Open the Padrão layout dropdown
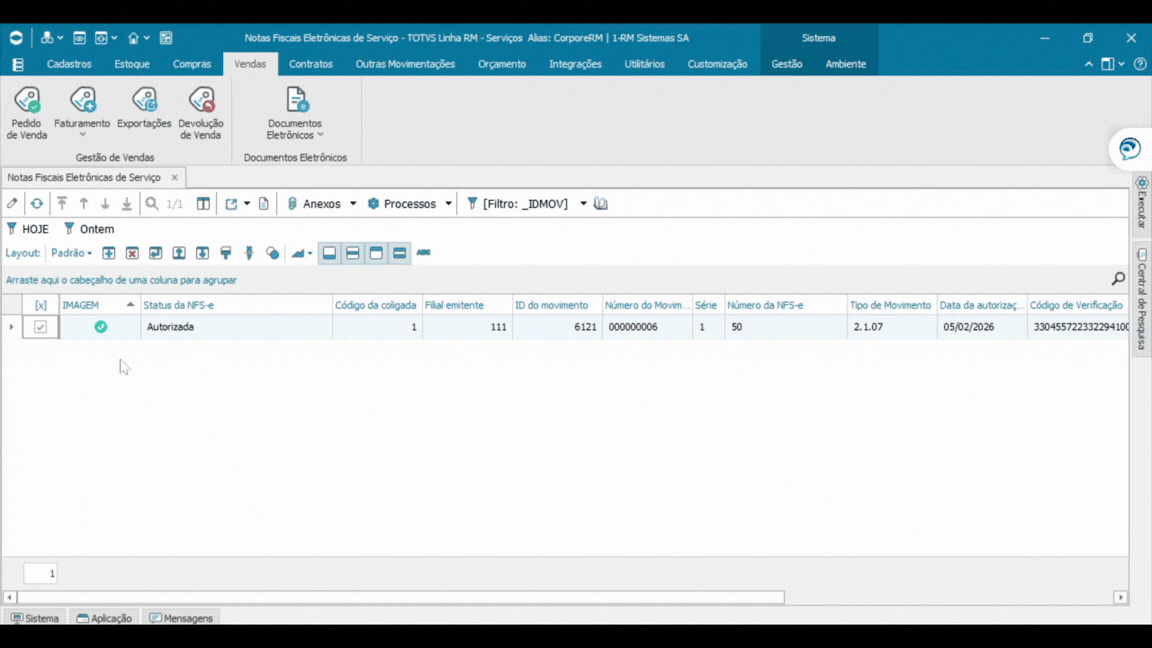The width and height of the screenshot is (1152, 648). click(71, 253)
